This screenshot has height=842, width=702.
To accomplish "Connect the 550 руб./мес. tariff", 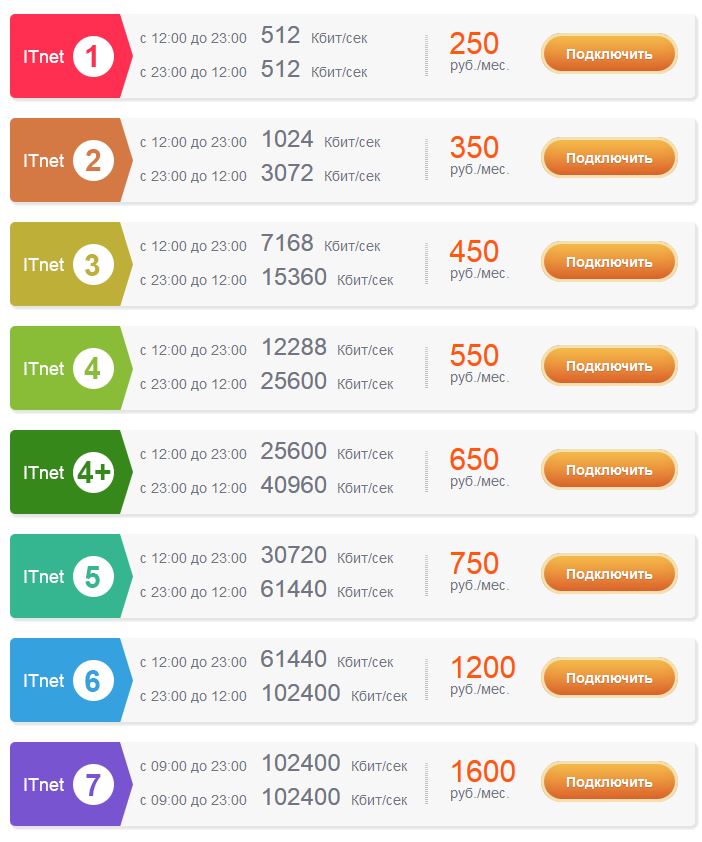I will coord(609,366).
